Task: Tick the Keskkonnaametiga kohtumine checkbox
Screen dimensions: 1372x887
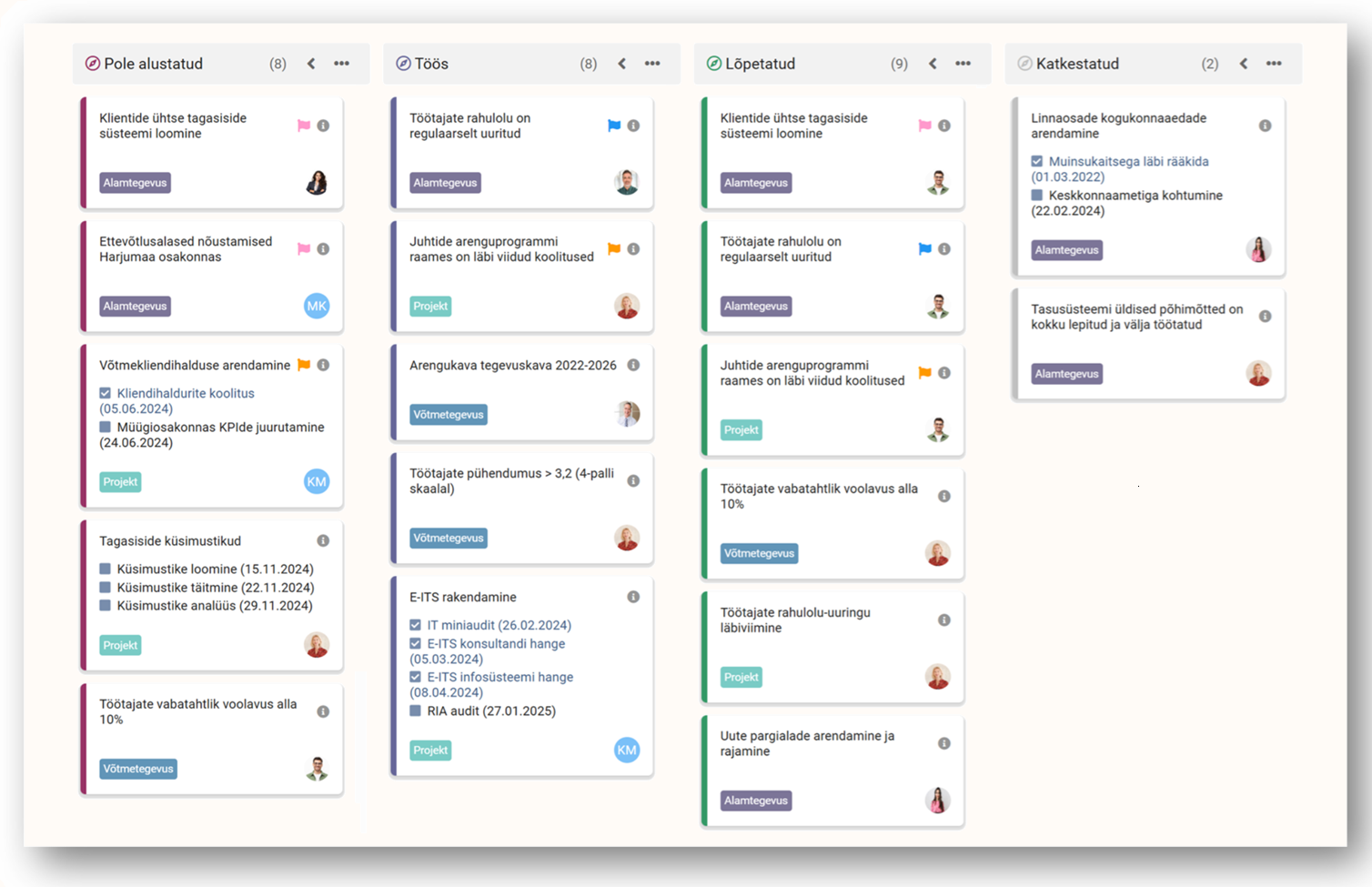Action: click(1037, 196)
